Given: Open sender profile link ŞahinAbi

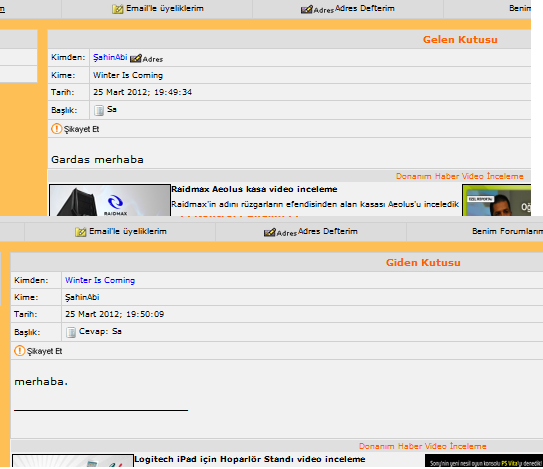Looking at the screenshot, I should click(x=110, y=57).
